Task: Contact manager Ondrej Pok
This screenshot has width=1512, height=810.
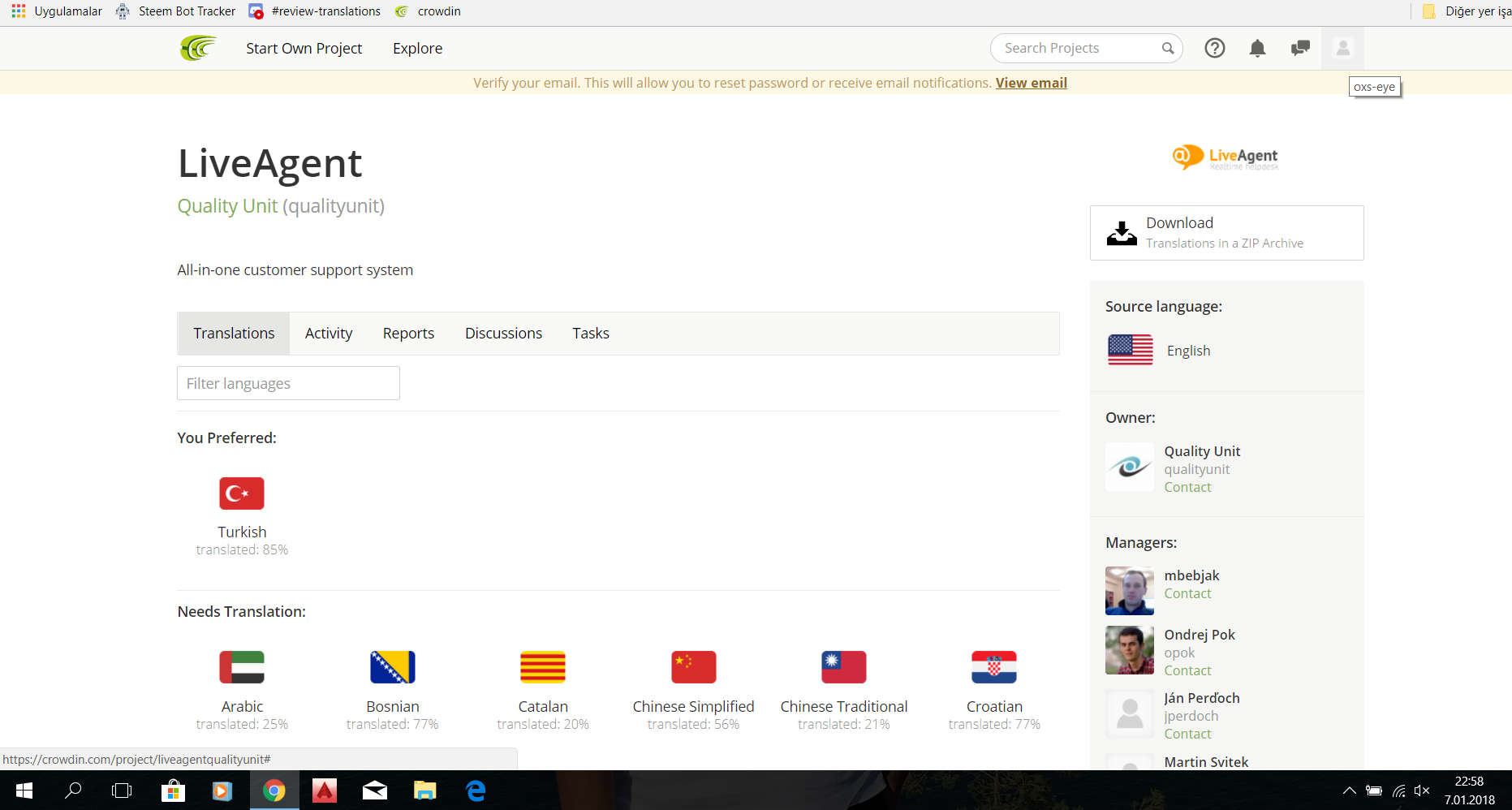Action: coord(1187,670)
